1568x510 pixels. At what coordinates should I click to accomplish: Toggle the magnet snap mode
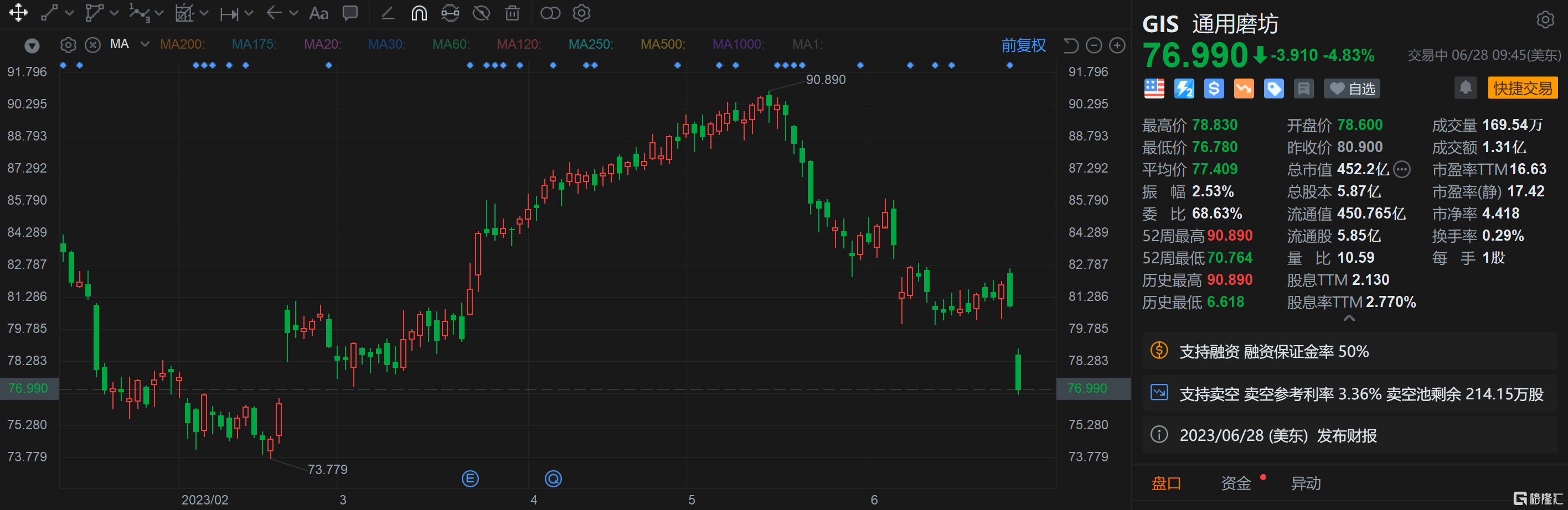pos(419,13)
